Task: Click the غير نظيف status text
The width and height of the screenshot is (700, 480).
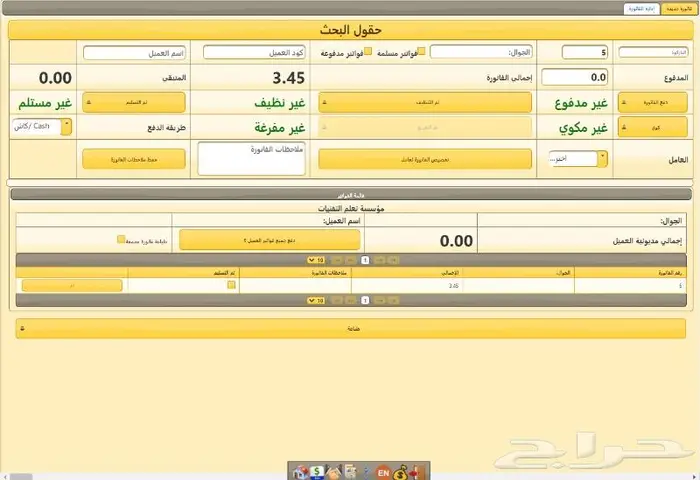Action: [x=280, y=103]
